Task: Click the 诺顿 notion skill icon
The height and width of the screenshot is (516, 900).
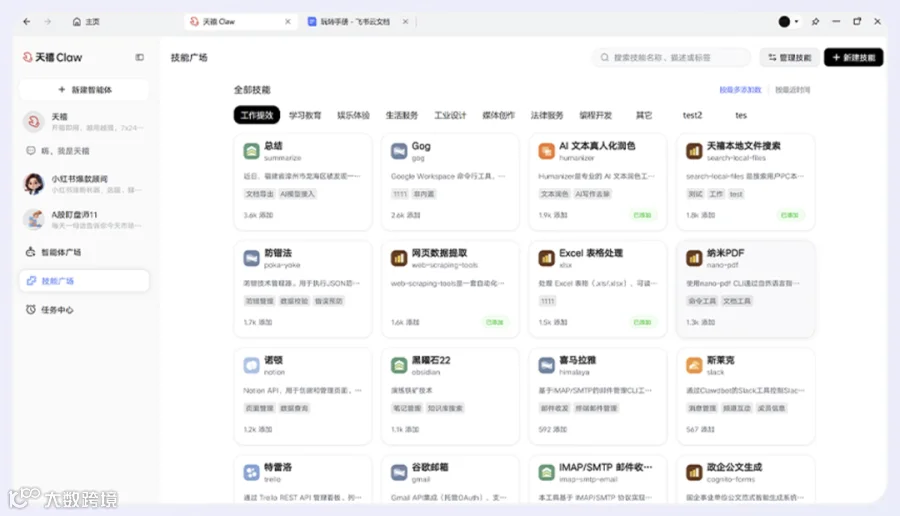Action: [x=251, y=366]
